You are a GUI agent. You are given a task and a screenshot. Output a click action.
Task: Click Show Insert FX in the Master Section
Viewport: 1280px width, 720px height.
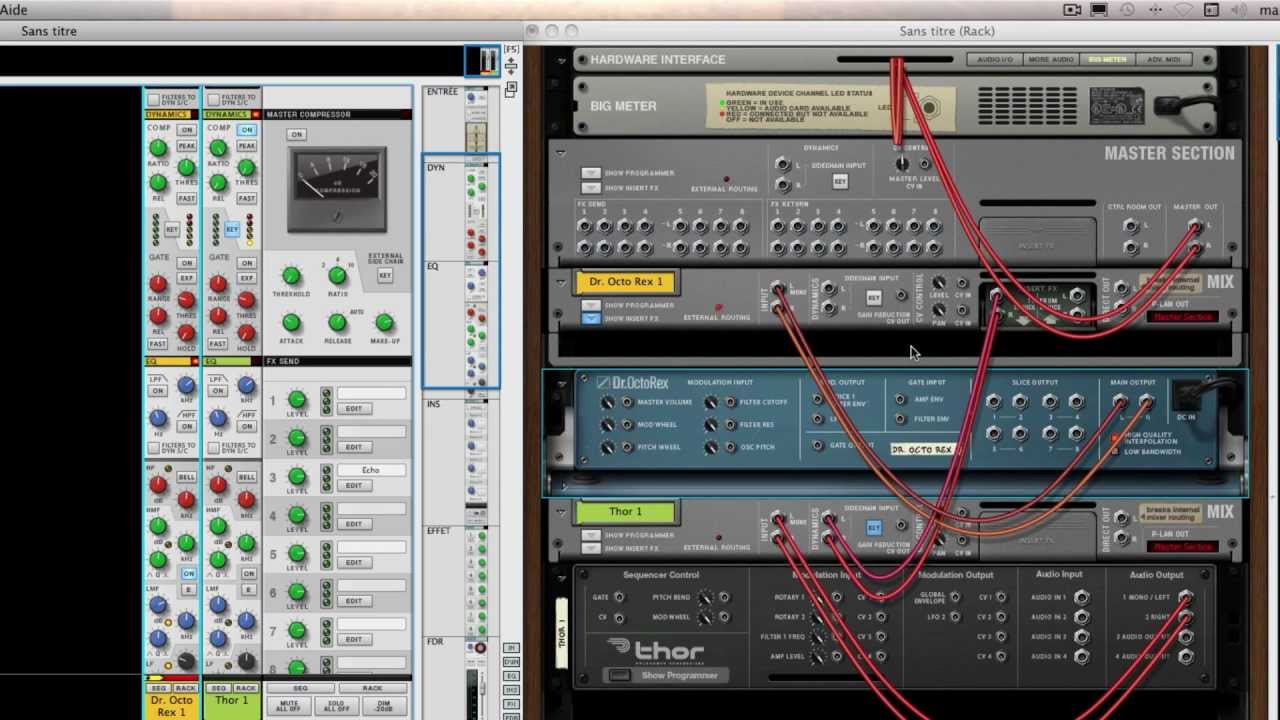tap(591, 187)
